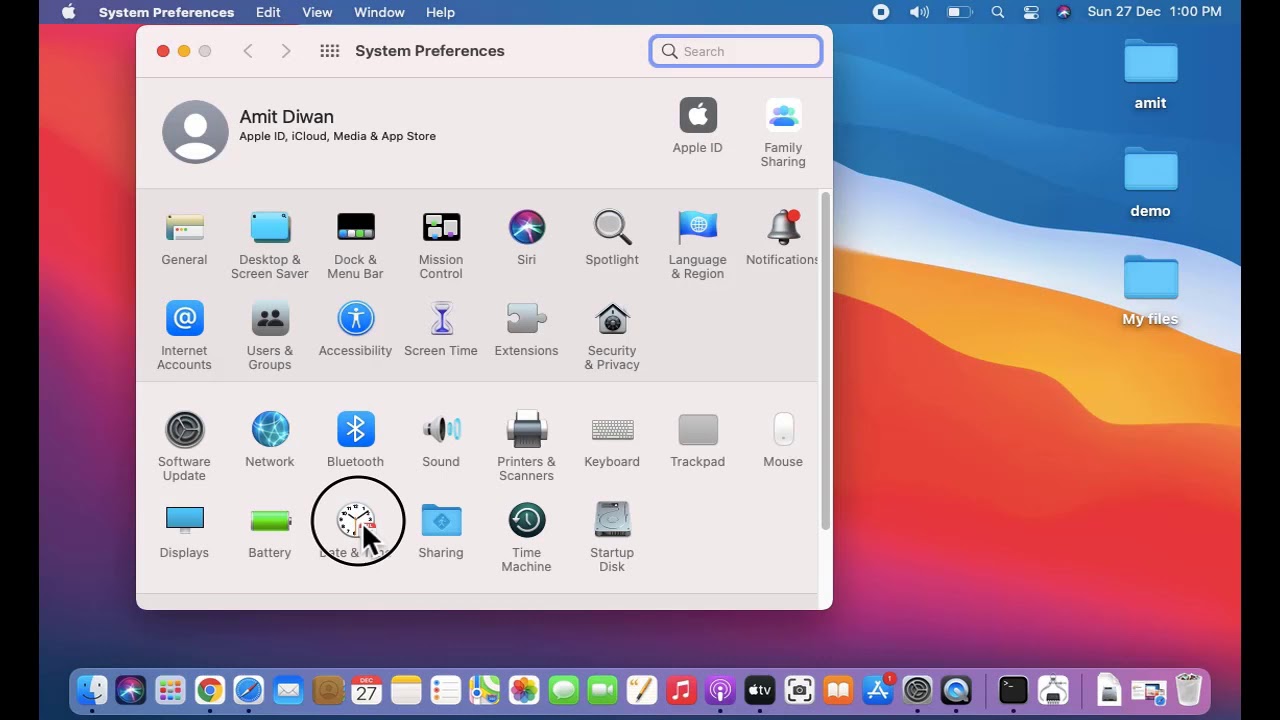Open the Apple menu
Screen dimensions: 1280x720
point(69,12)
